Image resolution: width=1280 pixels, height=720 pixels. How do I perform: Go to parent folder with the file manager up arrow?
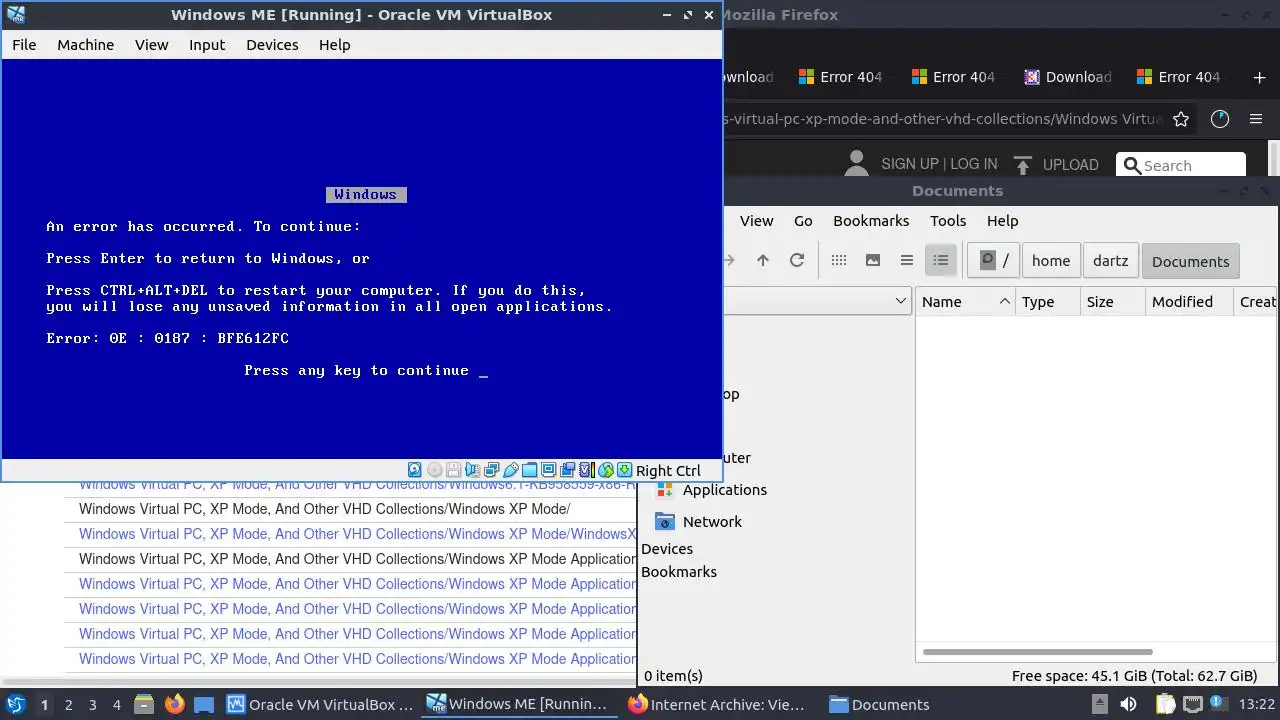pyautogui.click(x=763, y=260)
